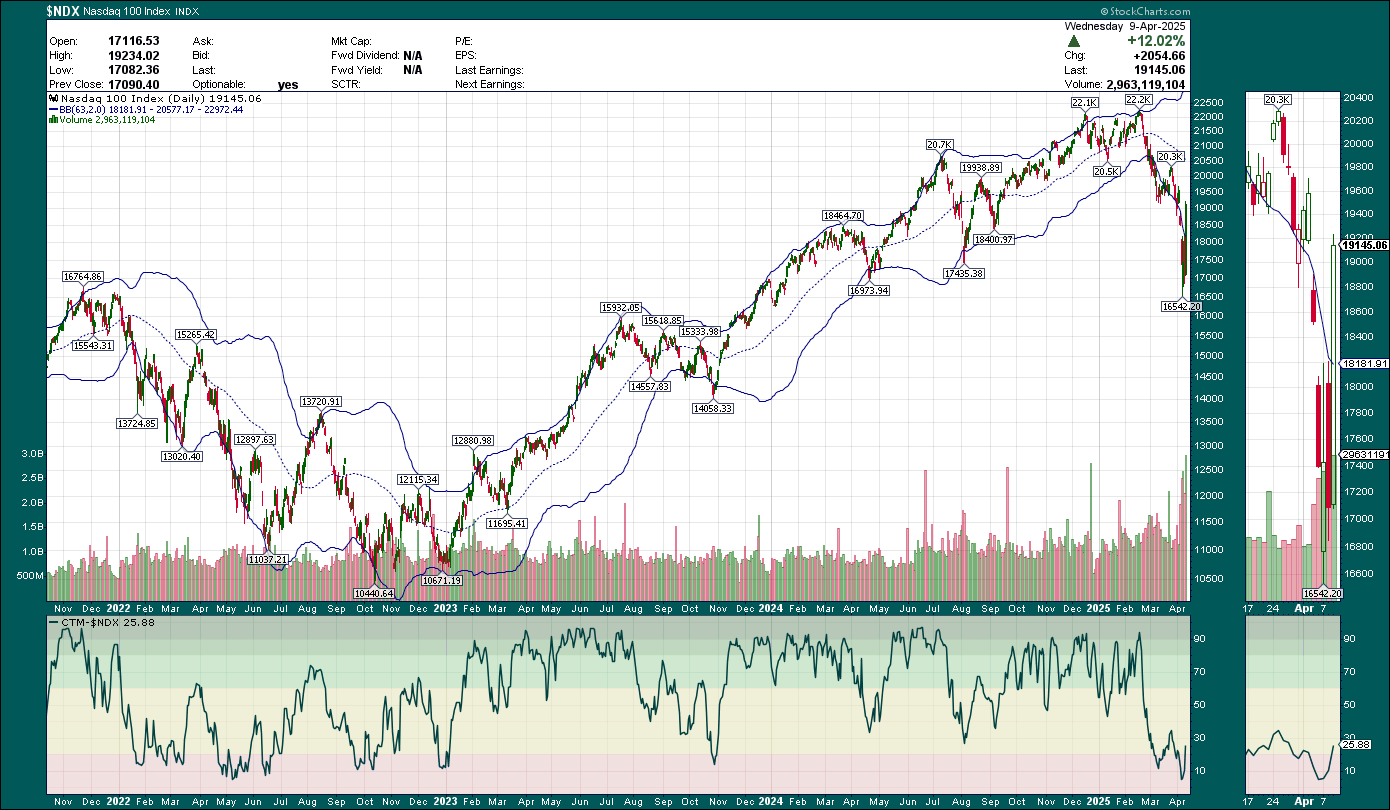Click the 15265.42 peak price label
This screenshot has width=1390, height=810.
click(x=195, y=334)
